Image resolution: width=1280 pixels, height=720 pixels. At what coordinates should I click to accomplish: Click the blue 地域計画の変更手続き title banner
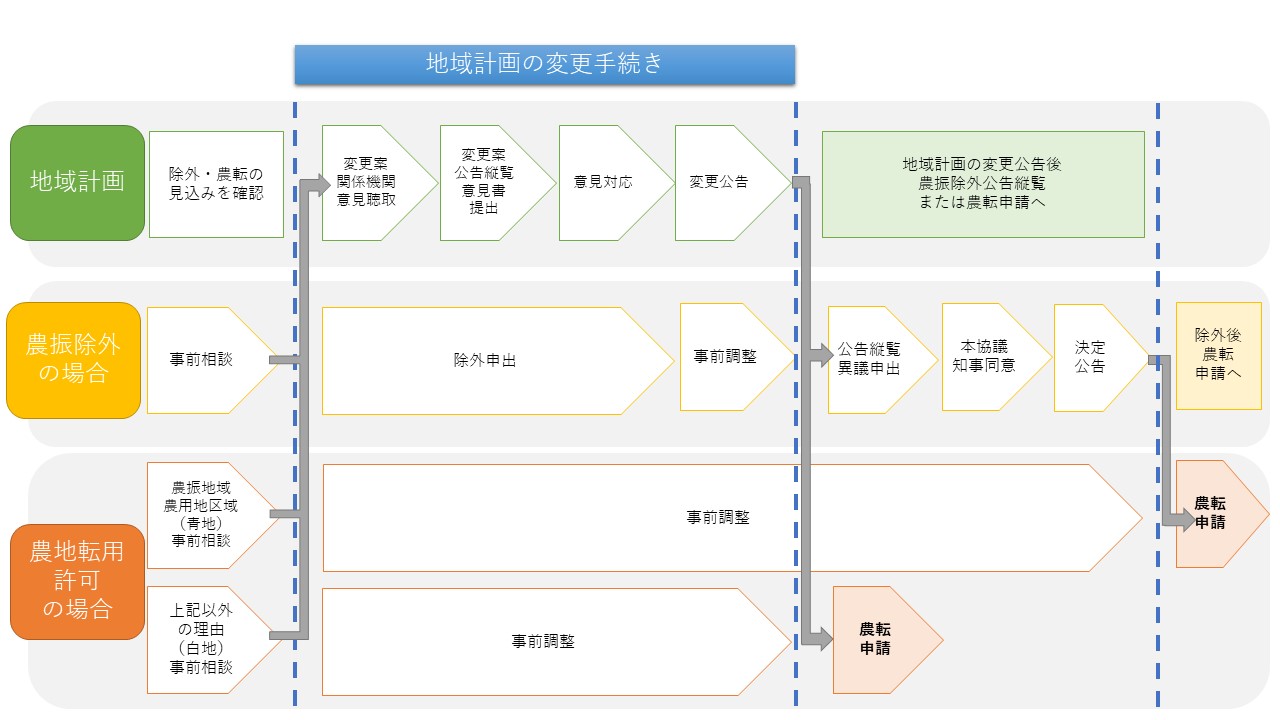544,64
